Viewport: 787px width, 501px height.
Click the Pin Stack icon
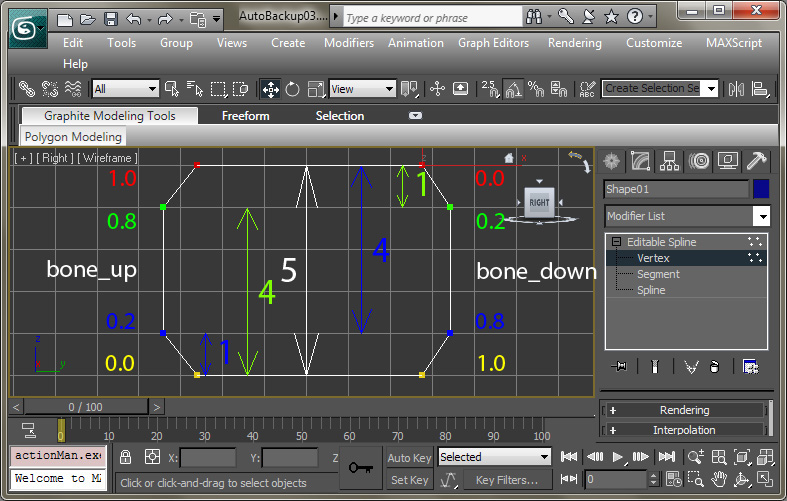(x=620, y=367)
